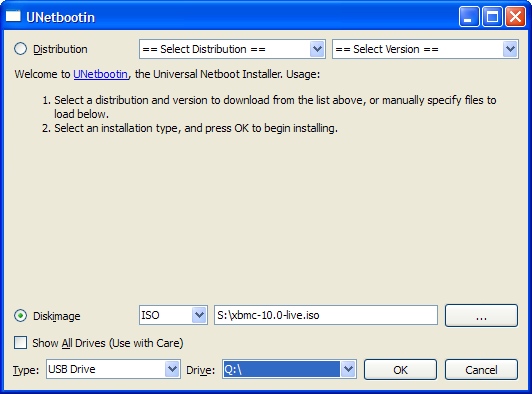Click the Cancel button

pyautogui.click(x=481, y=370)
